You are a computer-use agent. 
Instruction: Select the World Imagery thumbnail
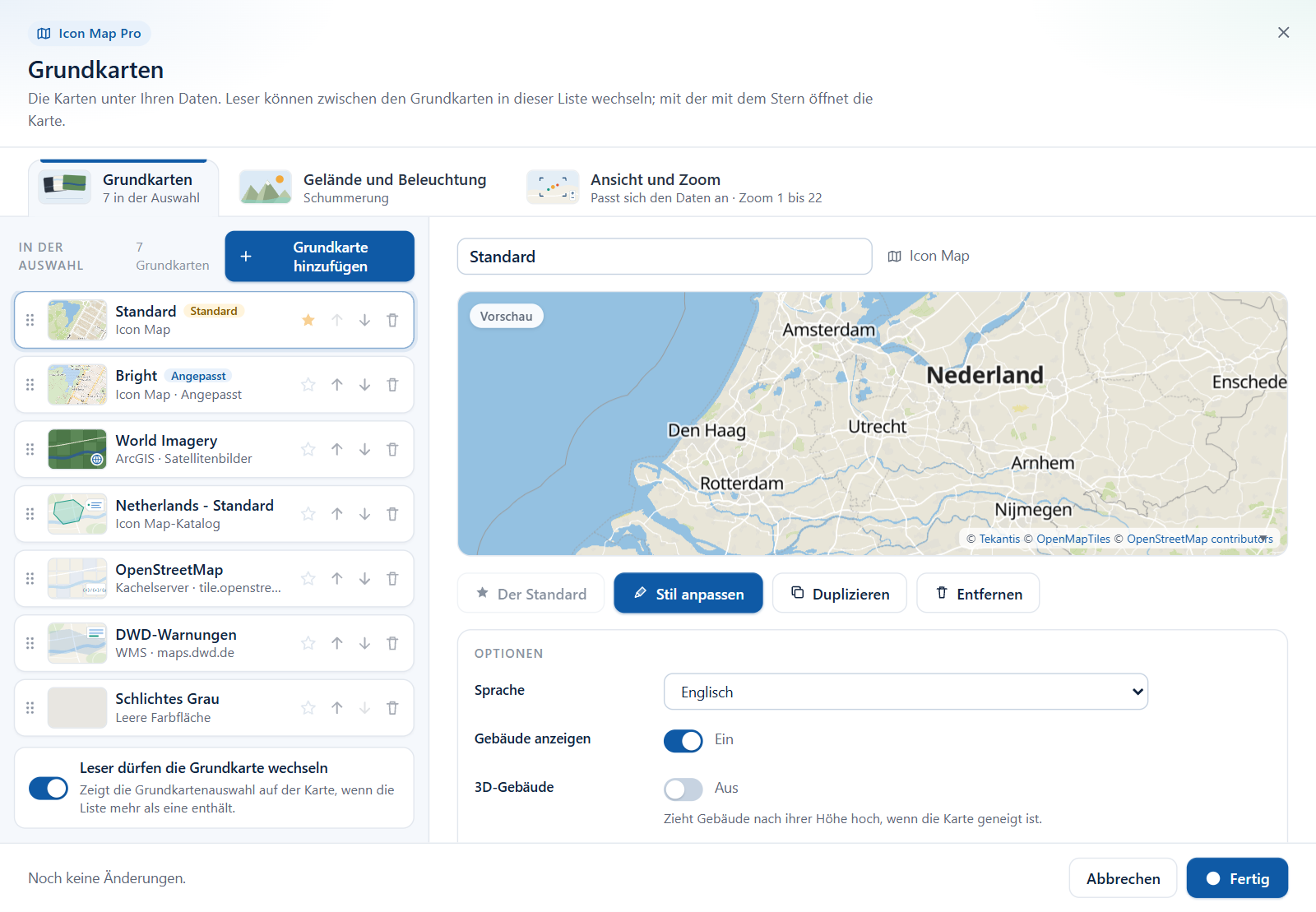click(77, 449)
